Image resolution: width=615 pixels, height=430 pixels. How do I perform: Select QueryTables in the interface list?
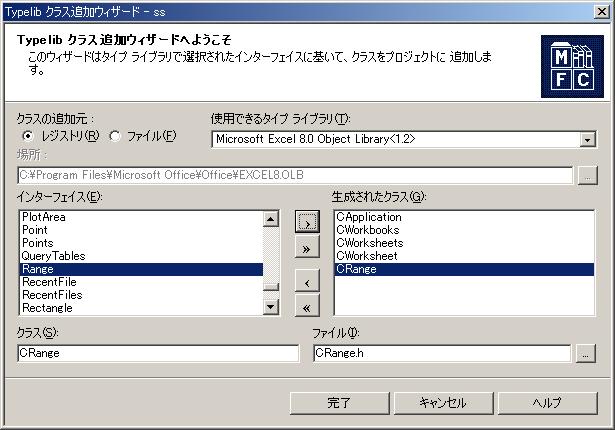point(141,256)
